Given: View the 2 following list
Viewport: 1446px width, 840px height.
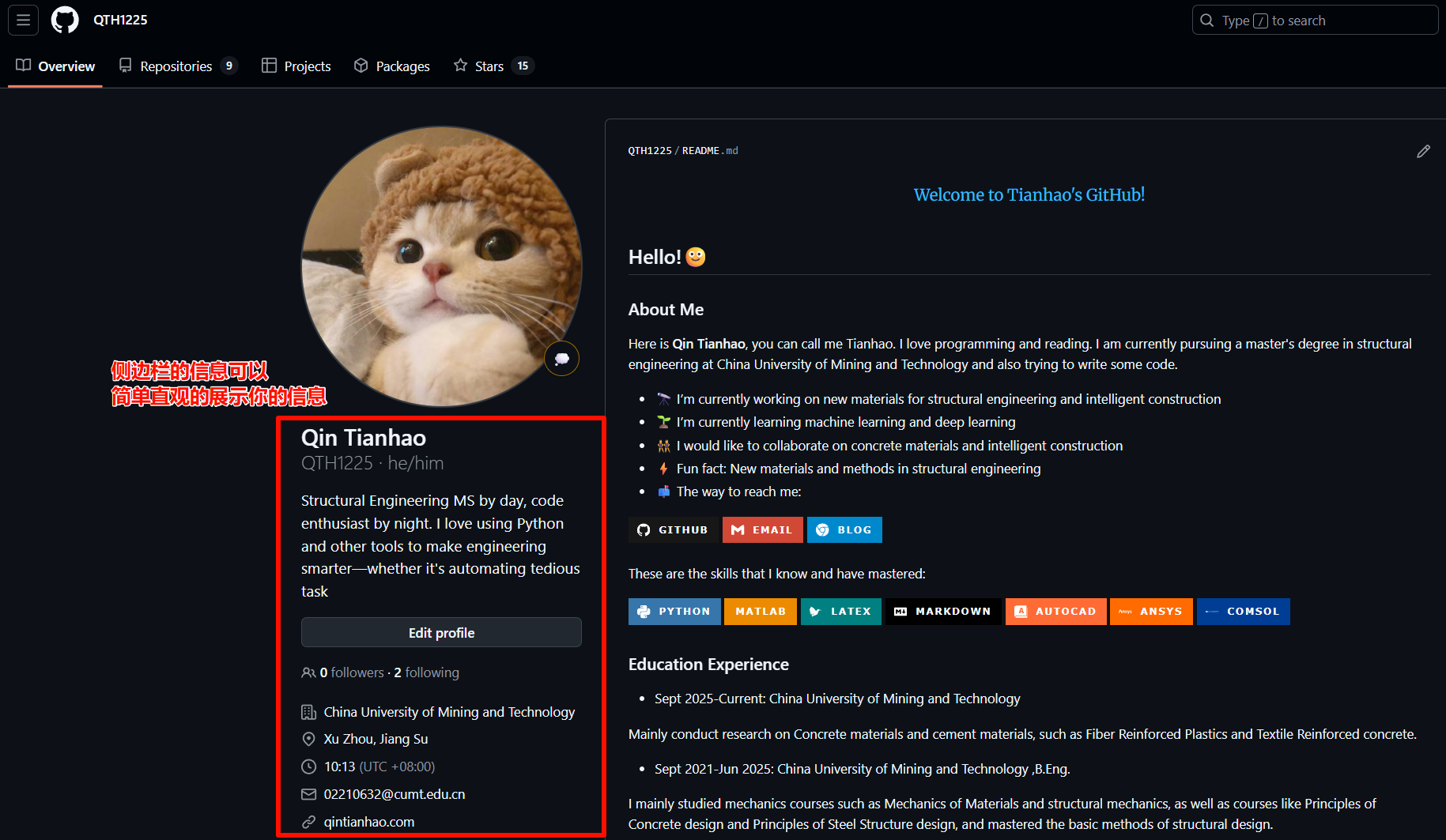Looking at the screenshot, I should 426,672.
